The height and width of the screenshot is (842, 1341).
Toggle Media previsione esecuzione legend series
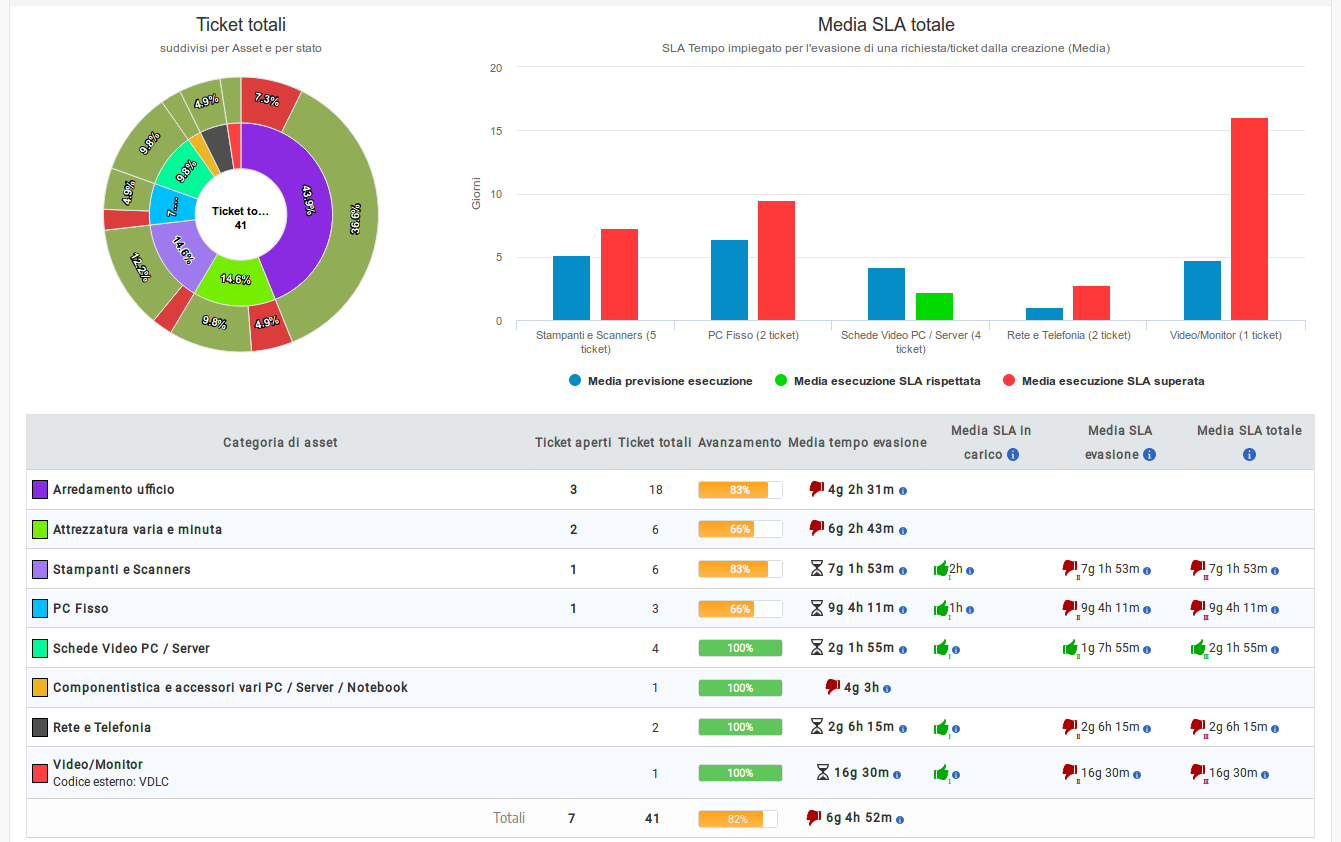point(660,381)
